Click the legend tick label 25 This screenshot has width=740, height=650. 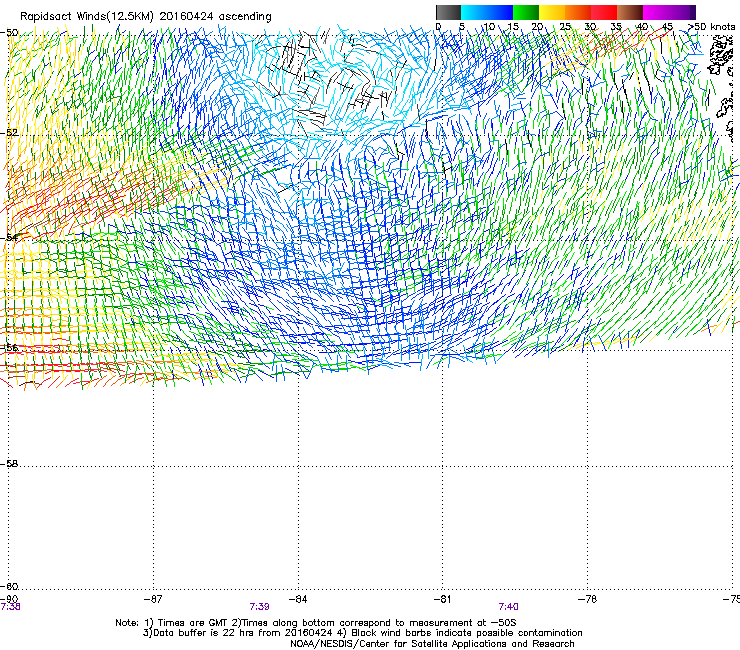565,27
